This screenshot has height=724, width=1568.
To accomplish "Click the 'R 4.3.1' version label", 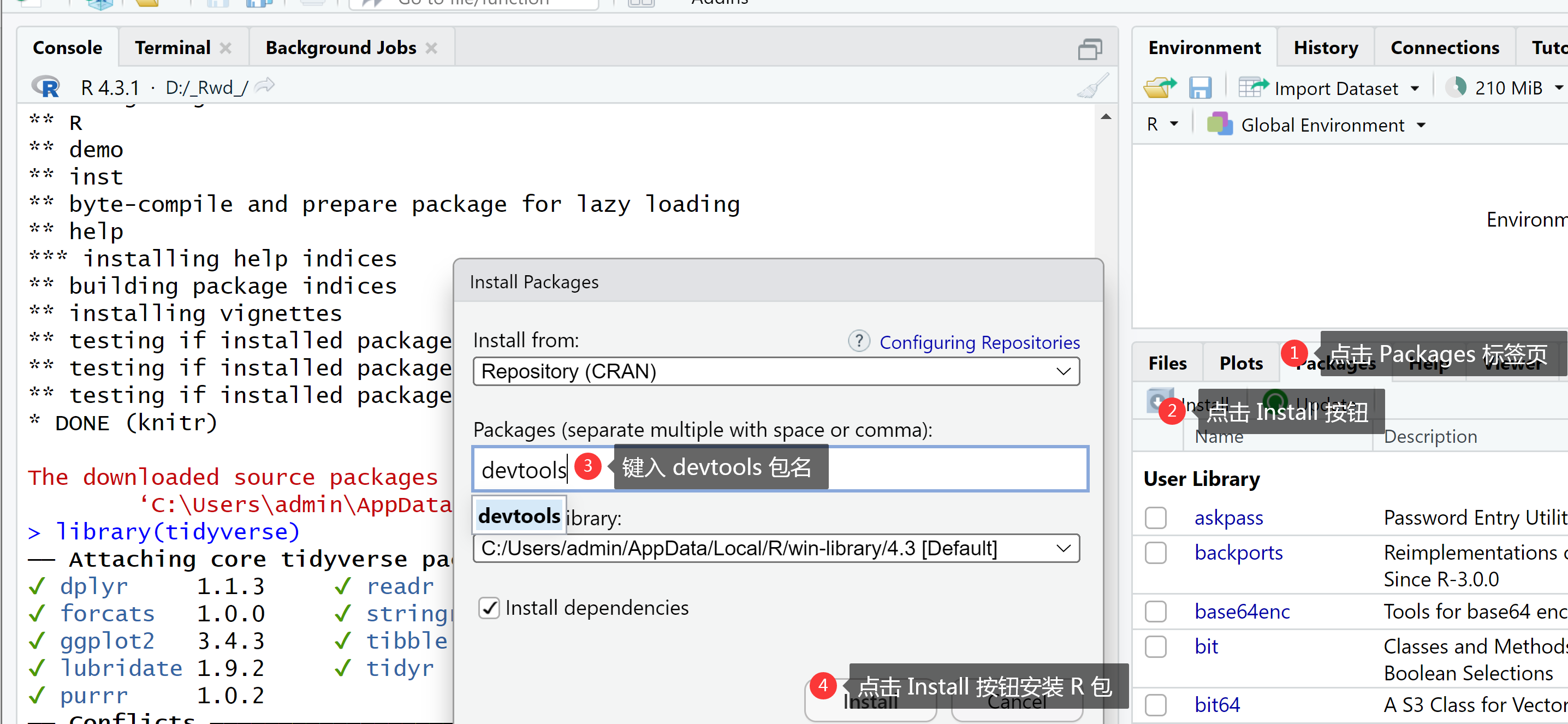I will click(x=110, y=88).
